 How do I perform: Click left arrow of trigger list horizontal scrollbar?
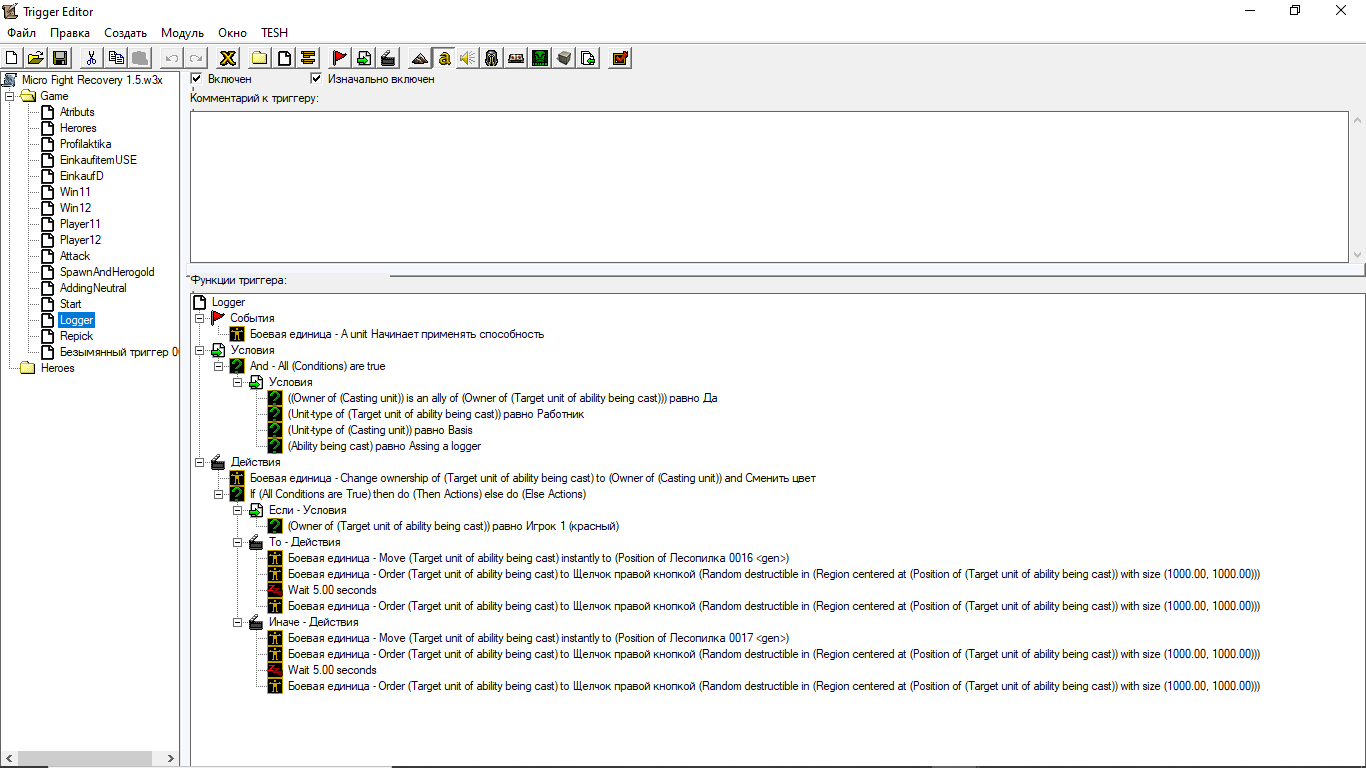tap(9, 759)
